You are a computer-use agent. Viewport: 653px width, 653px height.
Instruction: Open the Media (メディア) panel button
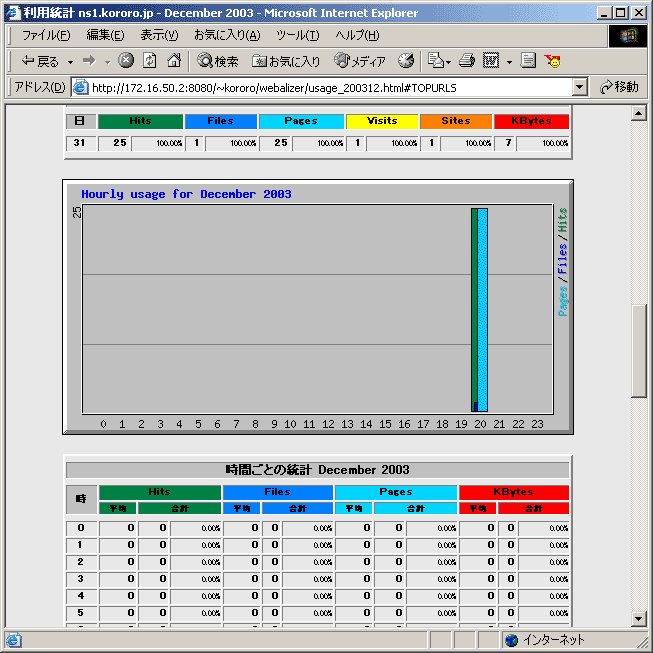point(360,61)
